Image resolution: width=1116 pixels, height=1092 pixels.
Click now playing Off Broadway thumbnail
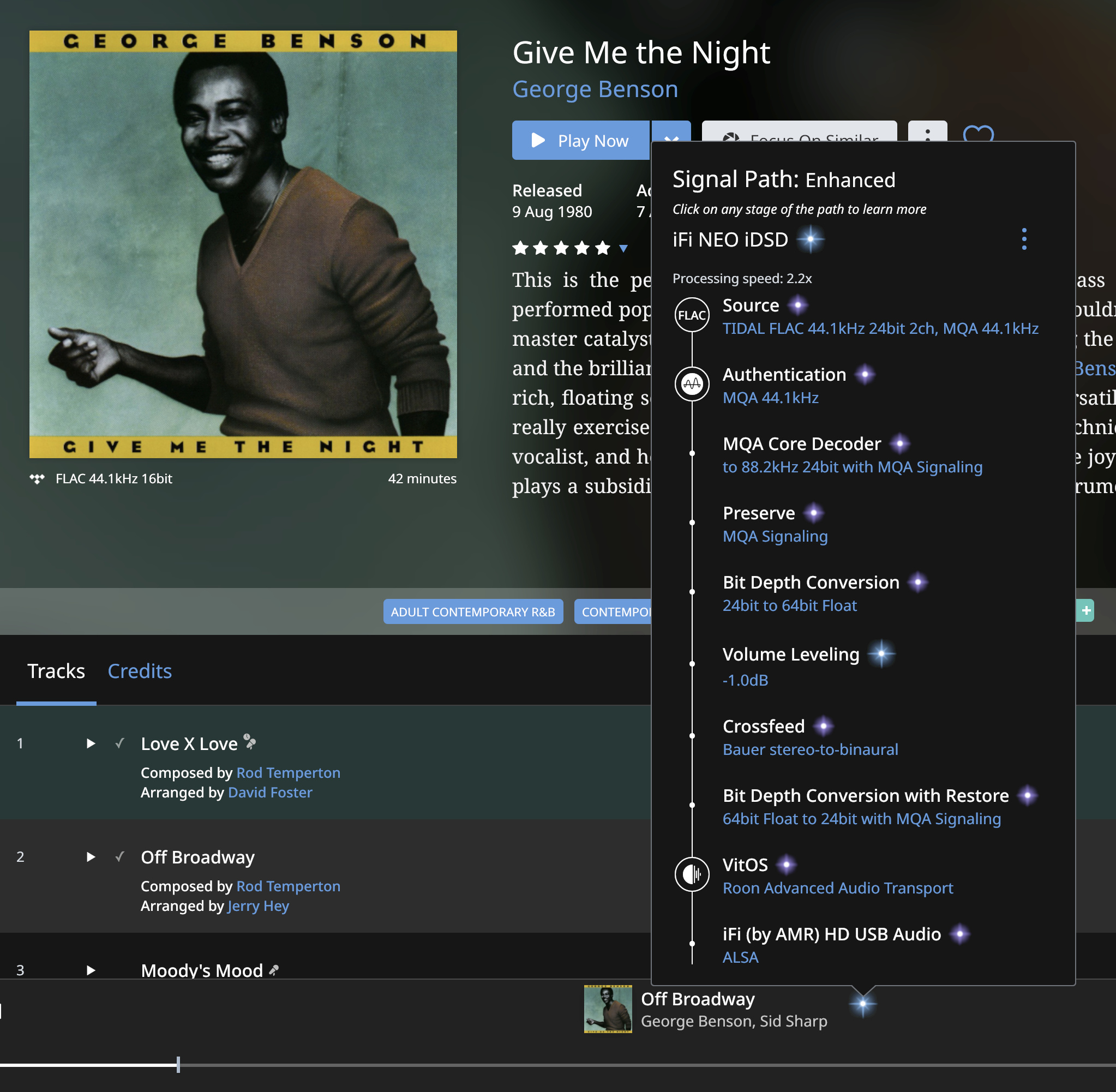pos(607,1009)
